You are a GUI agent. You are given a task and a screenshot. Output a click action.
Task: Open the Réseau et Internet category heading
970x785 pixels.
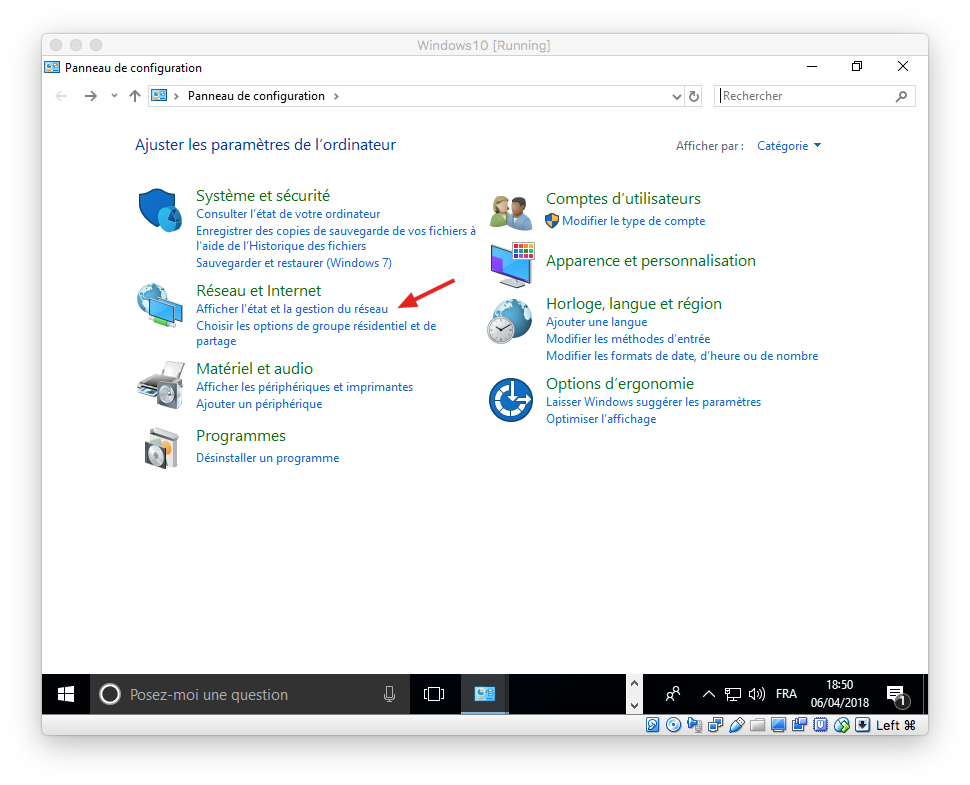pos(259,291)
